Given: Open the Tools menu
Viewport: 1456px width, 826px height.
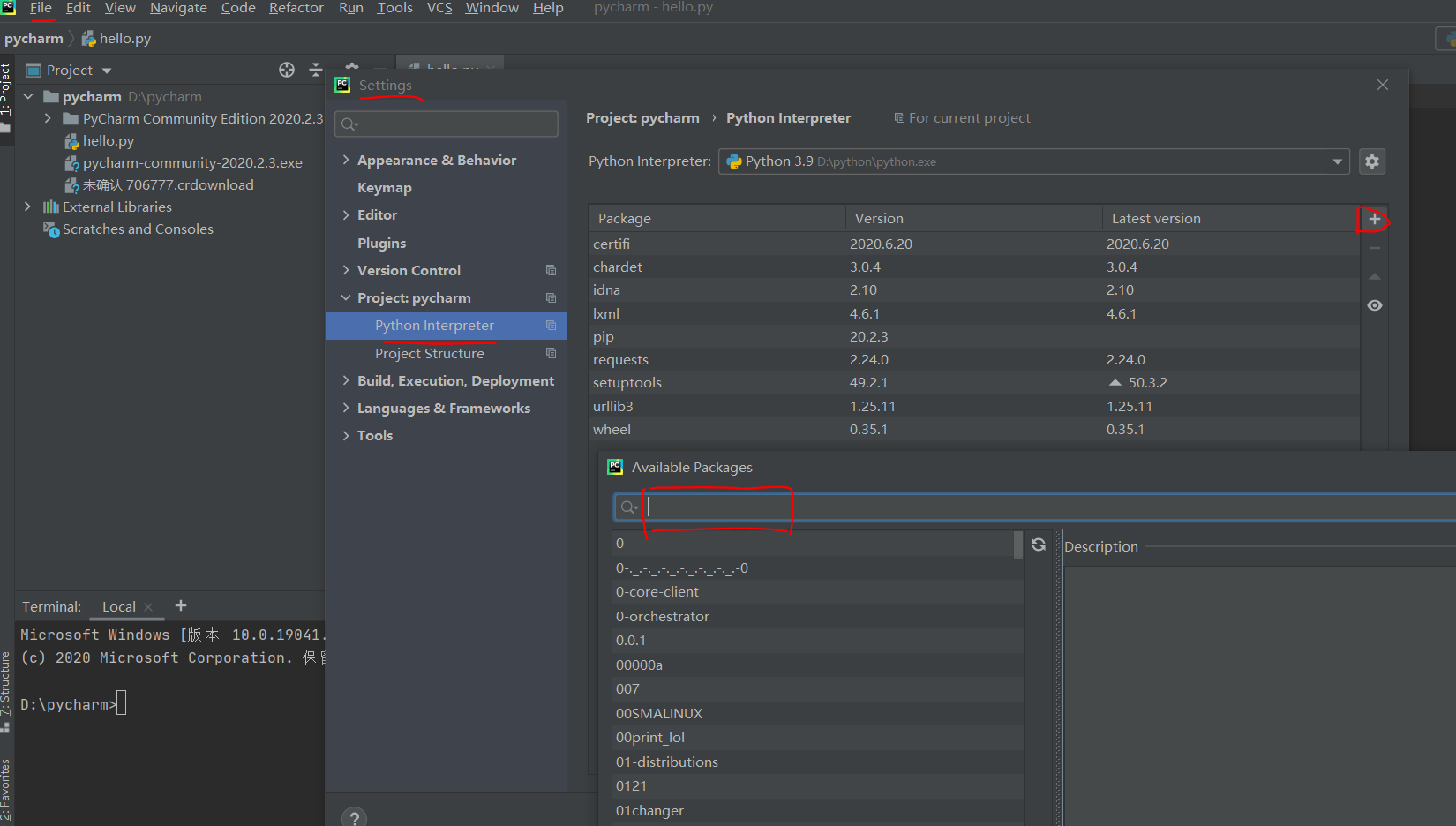Looking at the screenshot, I should pyautogui.click(x=394, y=8).
